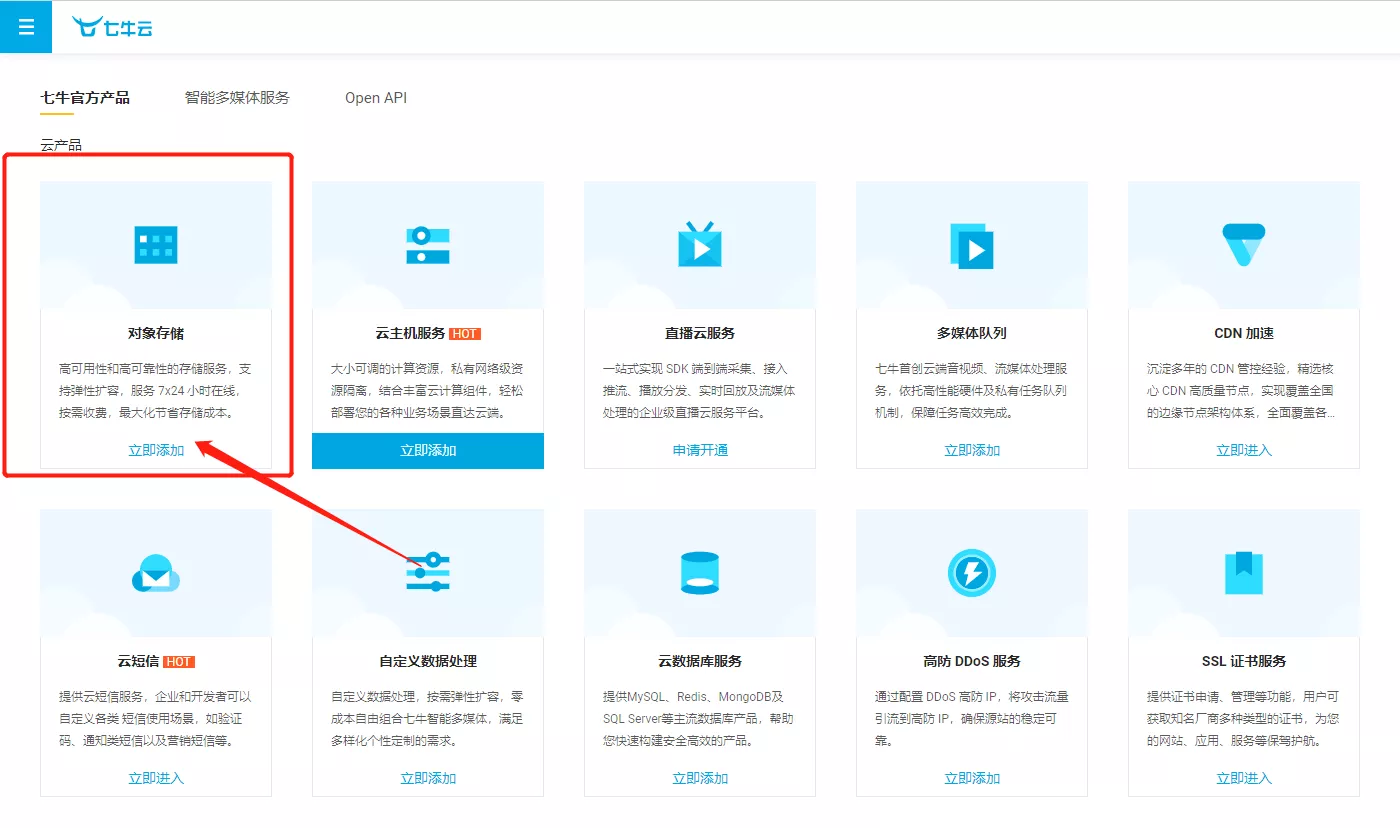The image size is (1400, 828).
Task: Click the 七牛云 logo
Action: click(x=112, y=27)
